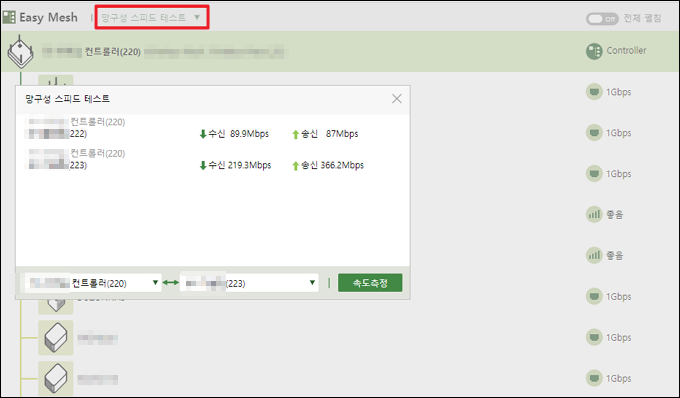680x398 pixels.
Task: Click the second-to-last 1Gbps link icon
Action: (x=594, y=337)
